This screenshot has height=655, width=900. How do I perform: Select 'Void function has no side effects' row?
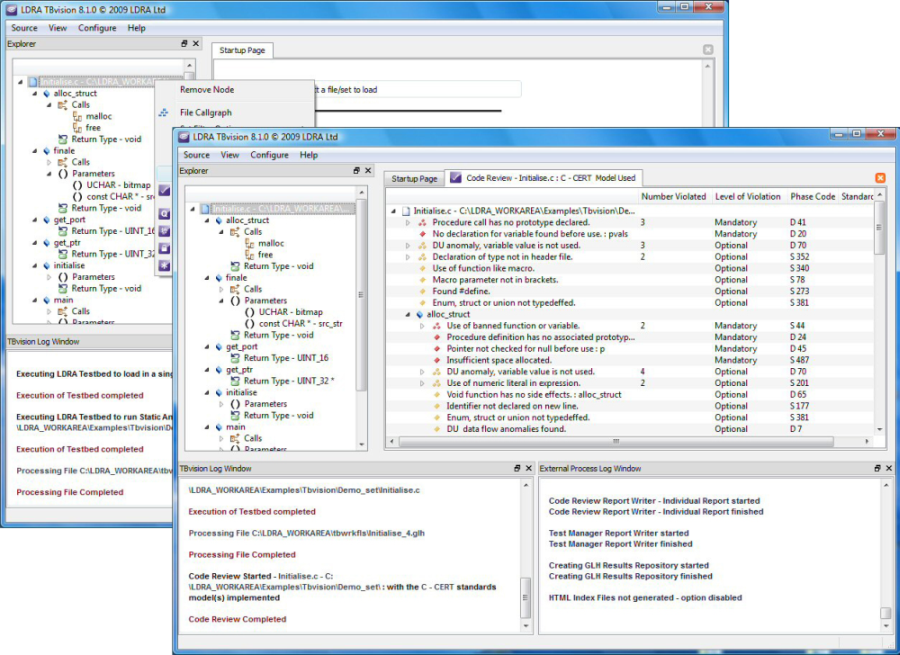534,395
